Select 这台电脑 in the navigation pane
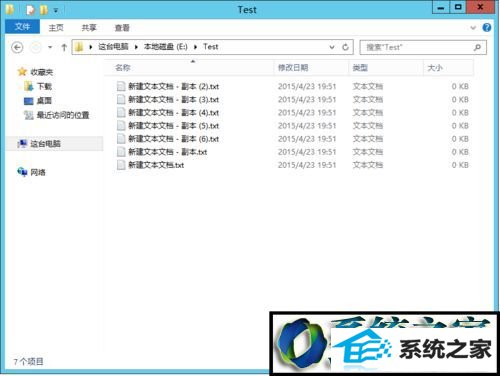The width and height of the screenshot is (500, 376). pyautogui.click(x=46, y=144)
